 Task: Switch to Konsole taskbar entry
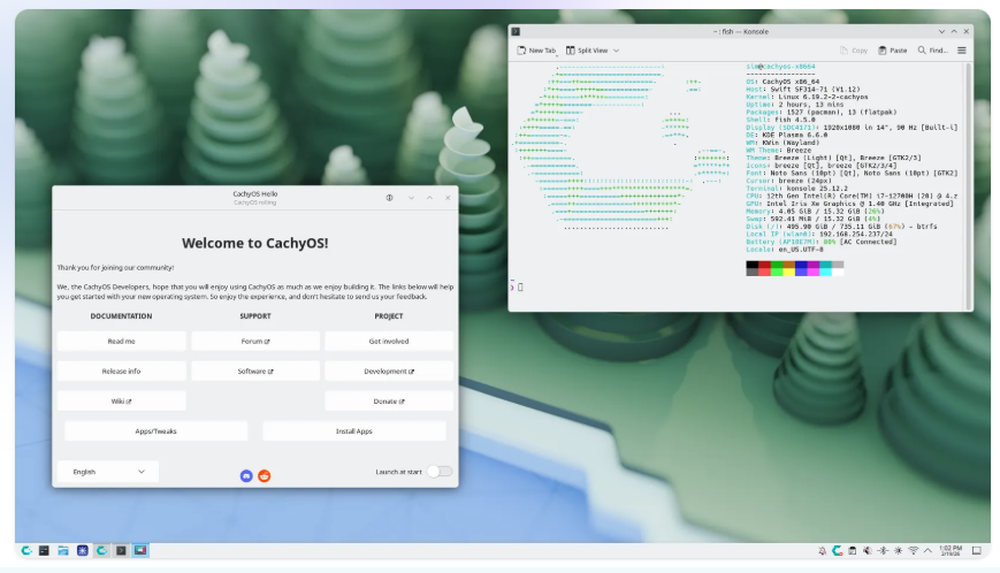coord(121,550)
